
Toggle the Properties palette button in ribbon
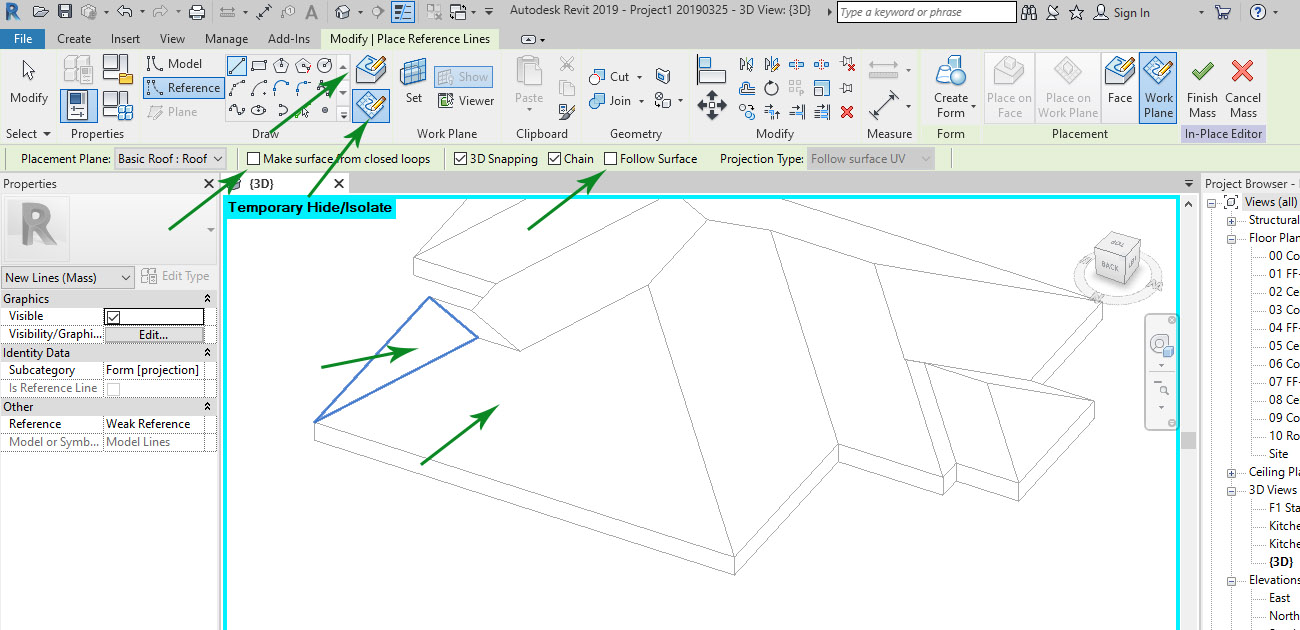coord(79,105)
